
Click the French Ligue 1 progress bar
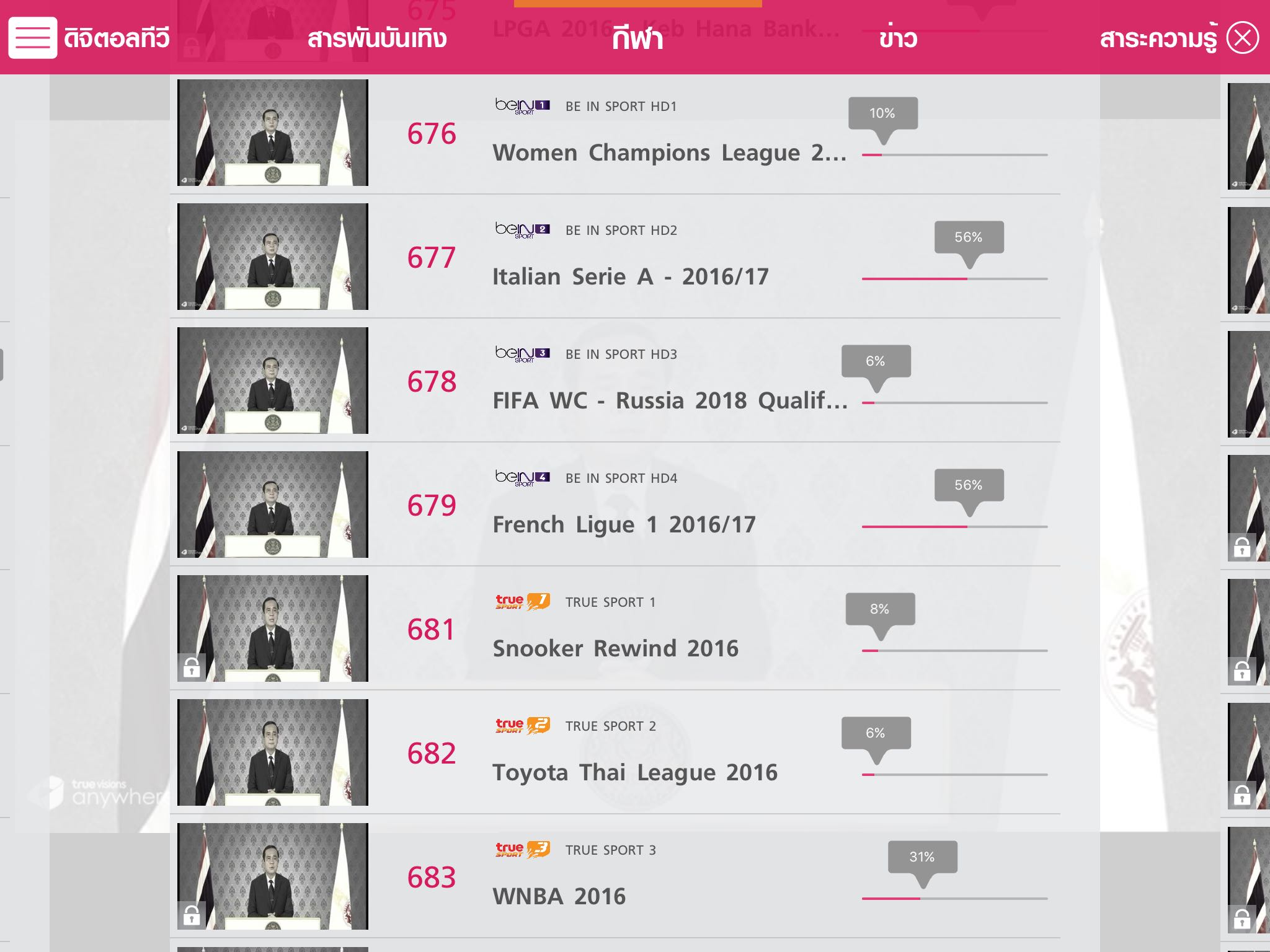point(954,527)
